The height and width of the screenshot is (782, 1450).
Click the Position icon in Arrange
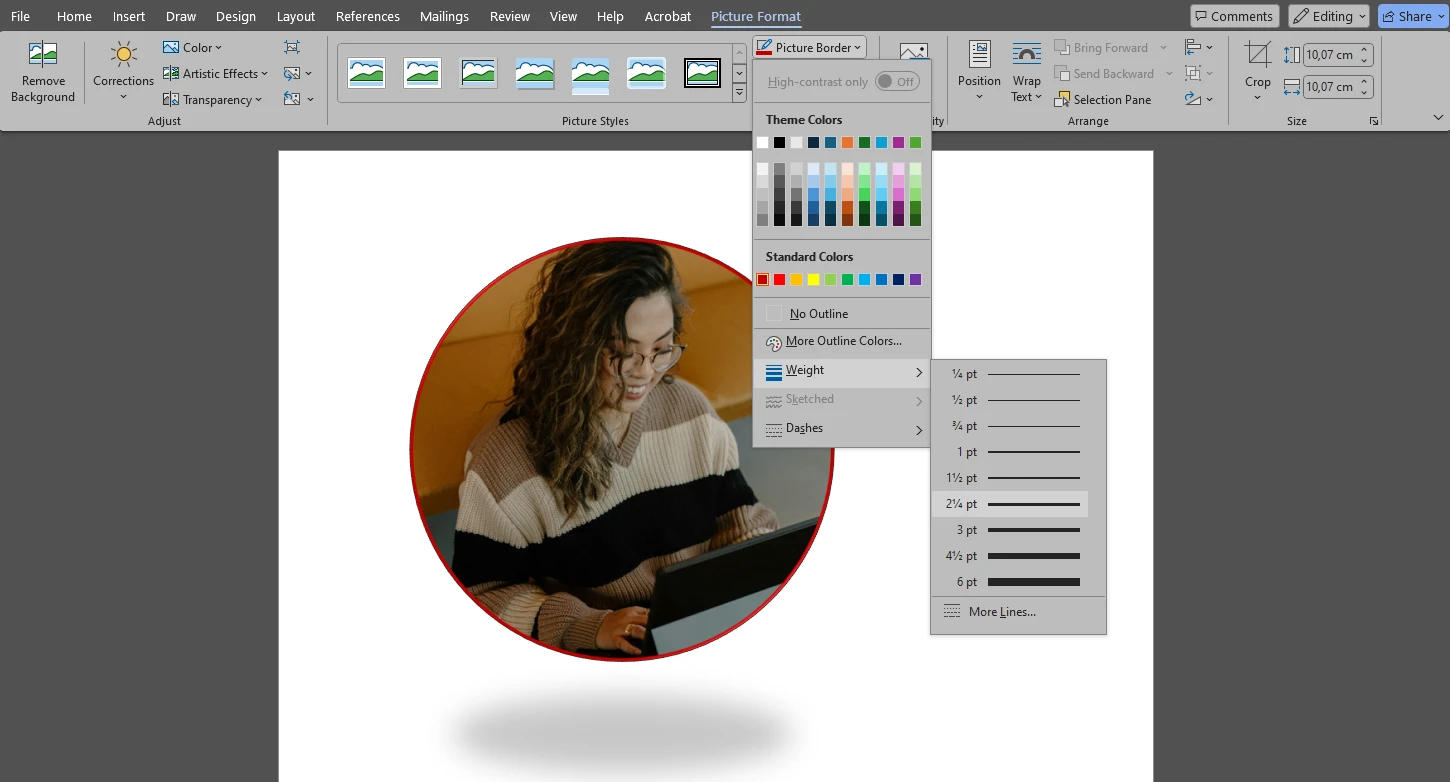(979, 54)
